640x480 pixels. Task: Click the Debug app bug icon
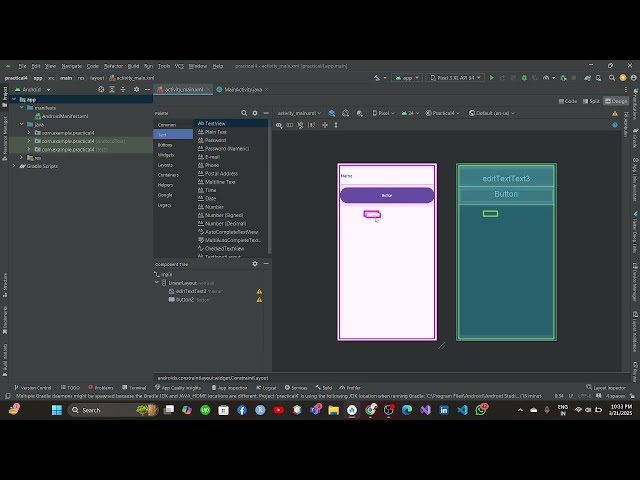point(524,78)
